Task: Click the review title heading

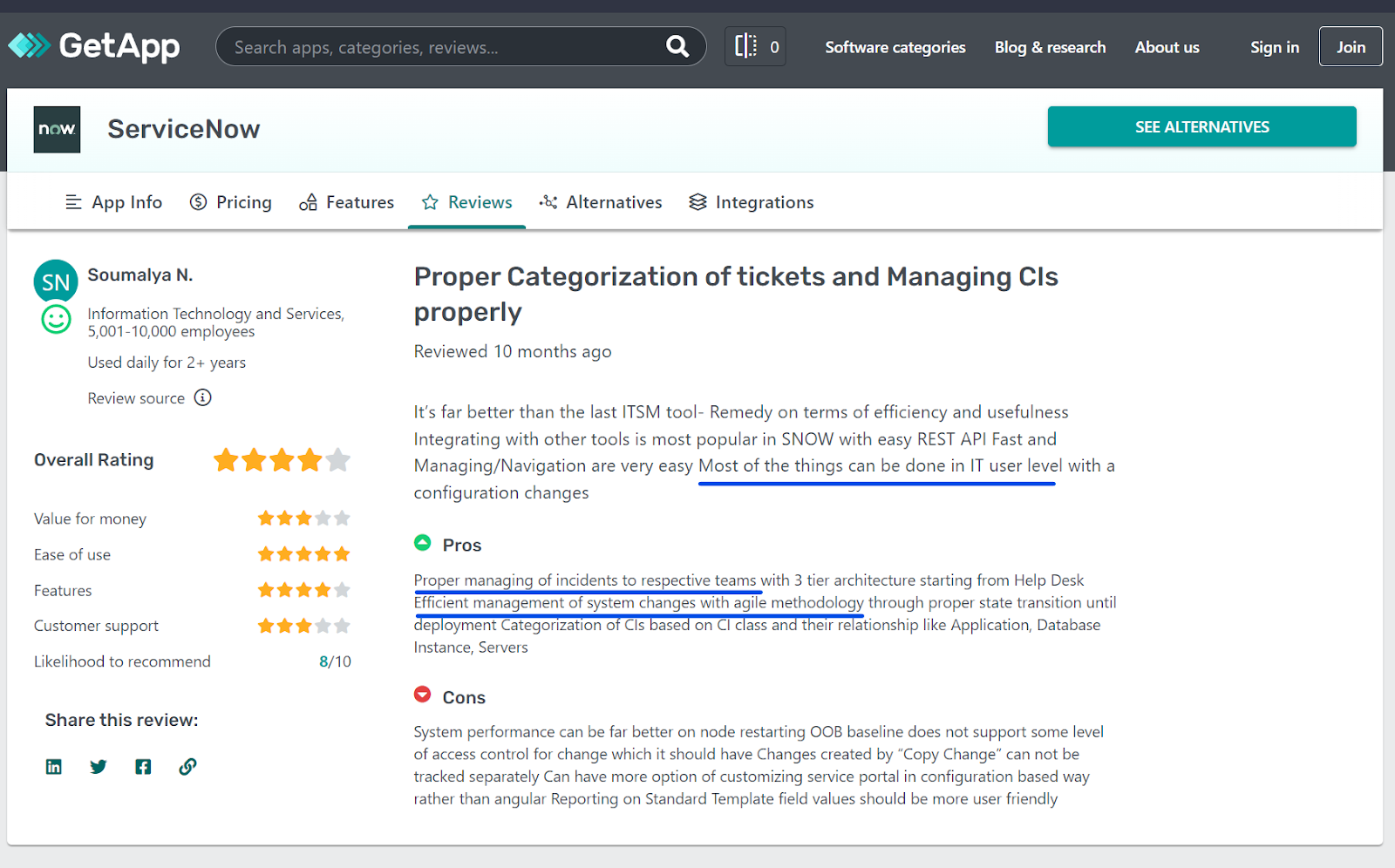Action: pyautogui.click(x=736, y=294)
